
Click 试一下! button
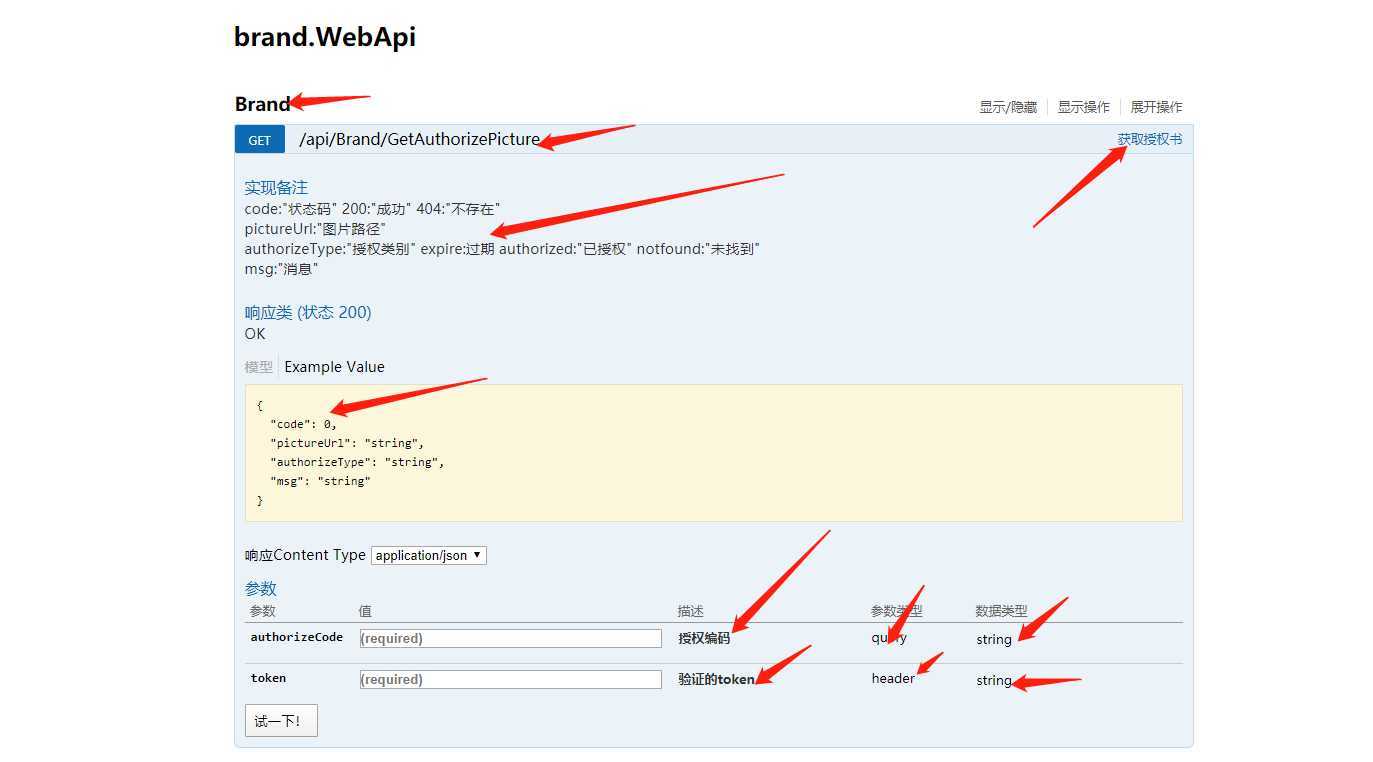click(281, 720)
